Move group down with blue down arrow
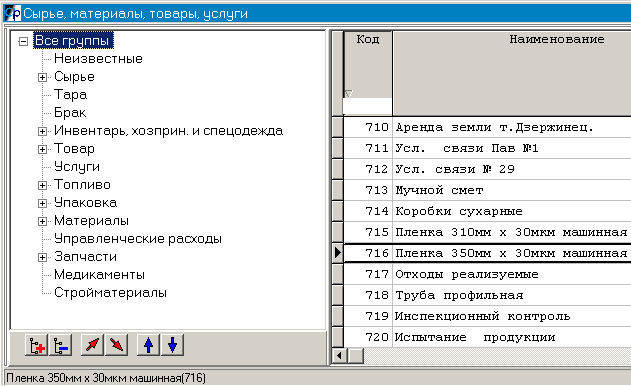 point(172,345)
